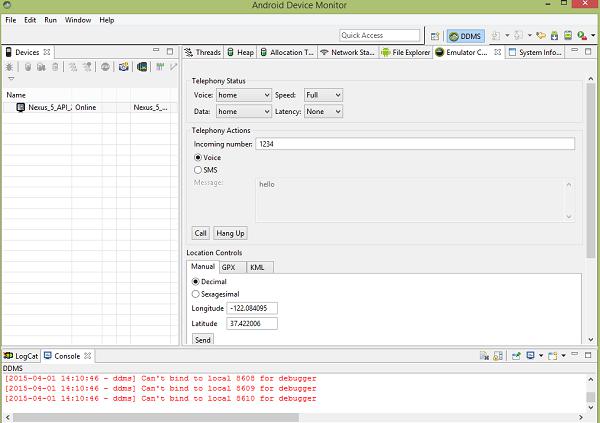Open the Window menu
The width and height of the screenshot is (600, 423).
[78, 20]
